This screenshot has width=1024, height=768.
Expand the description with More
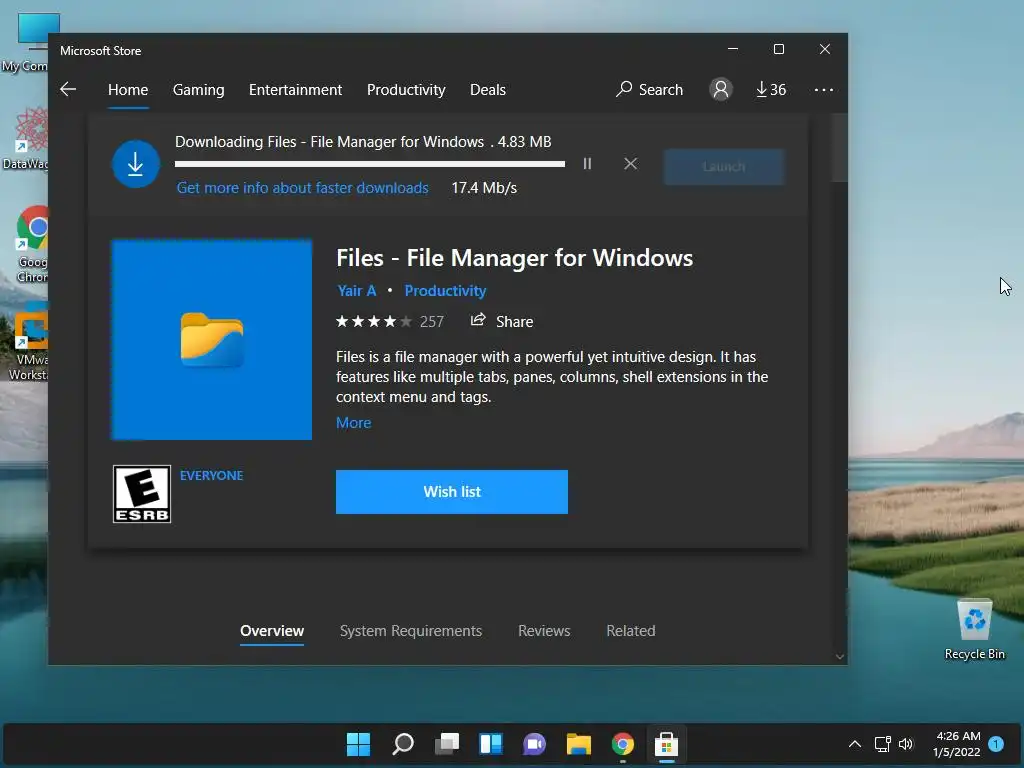click(353, 423)
